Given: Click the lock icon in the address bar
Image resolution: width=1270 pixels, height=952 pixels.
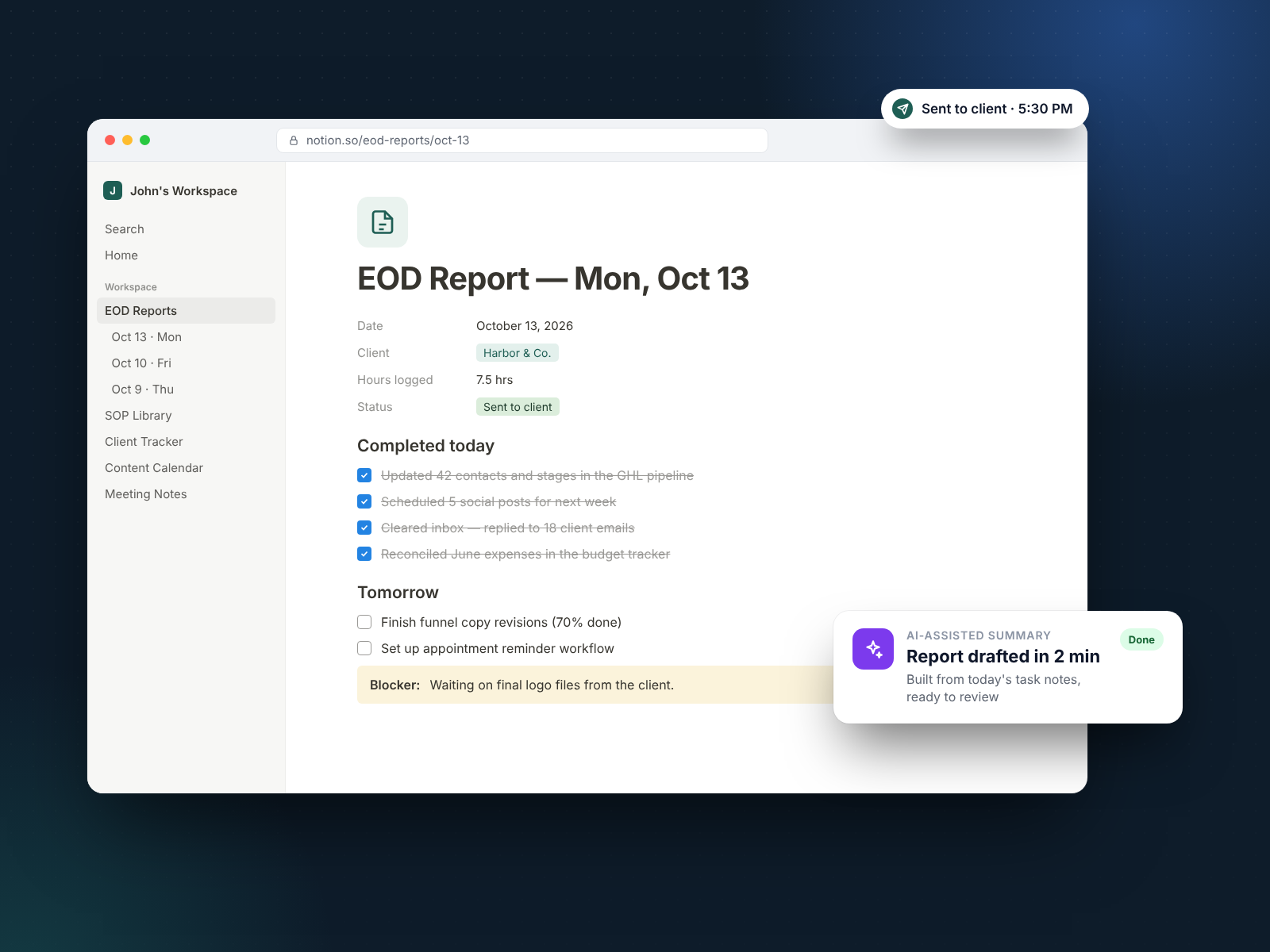Looking at the screenshot, I should (294, 140).
